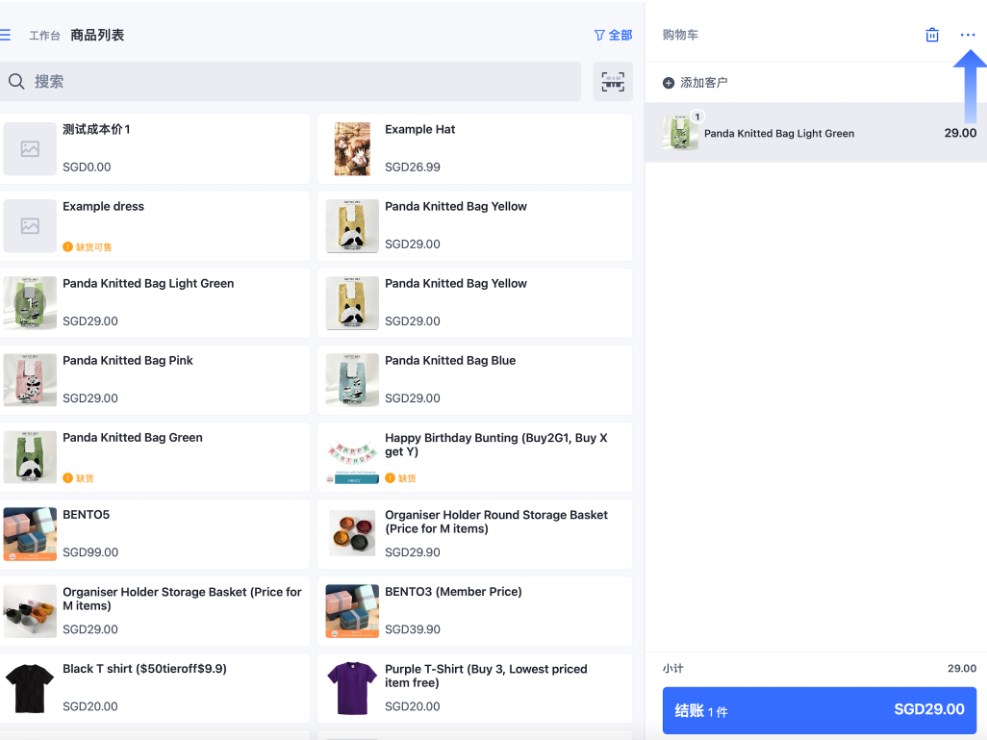Click Round Storage Basket product image
987x740 pixels.
click(x=352, y=534)
